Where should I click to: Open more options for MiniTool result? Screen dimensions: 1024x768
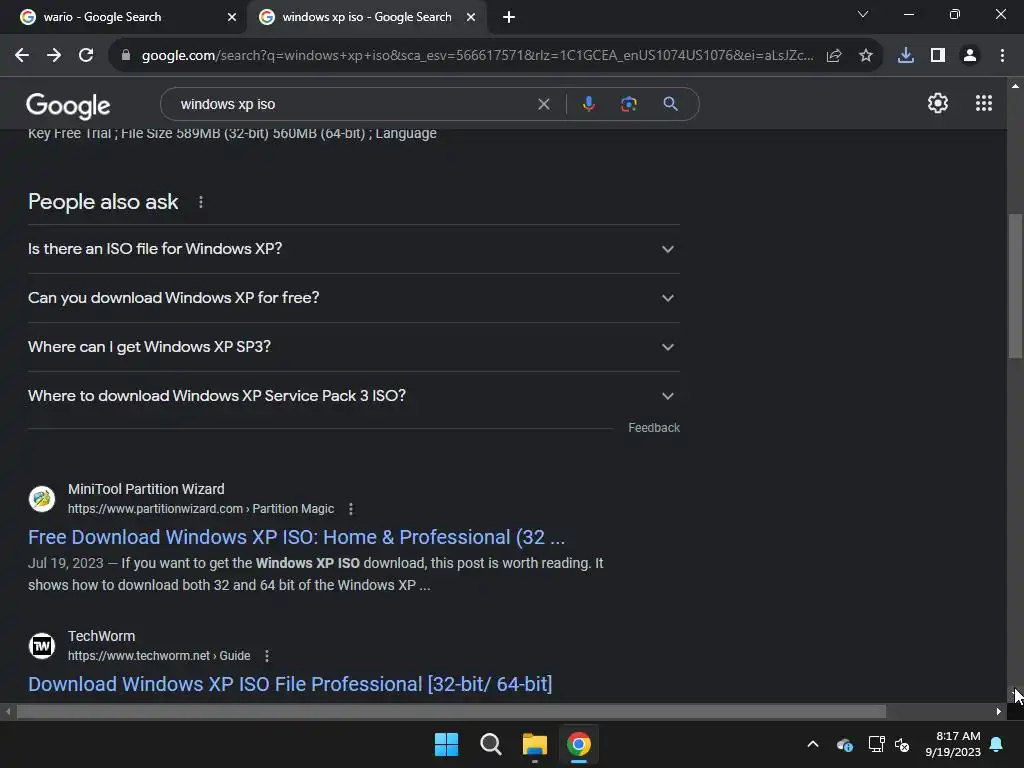point(351,509)
